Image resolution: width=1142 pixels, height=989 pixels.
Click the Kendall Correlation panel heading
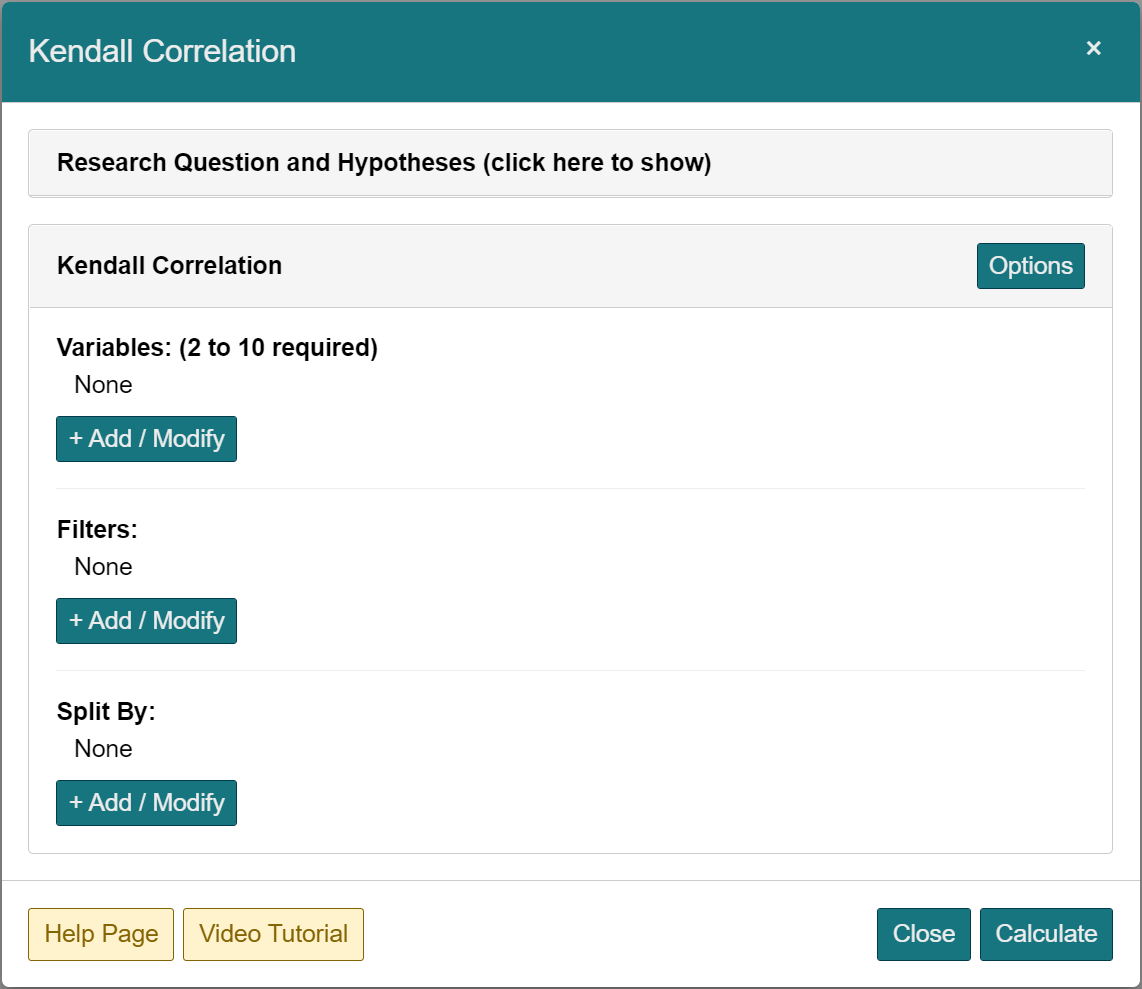pos(169,266)
